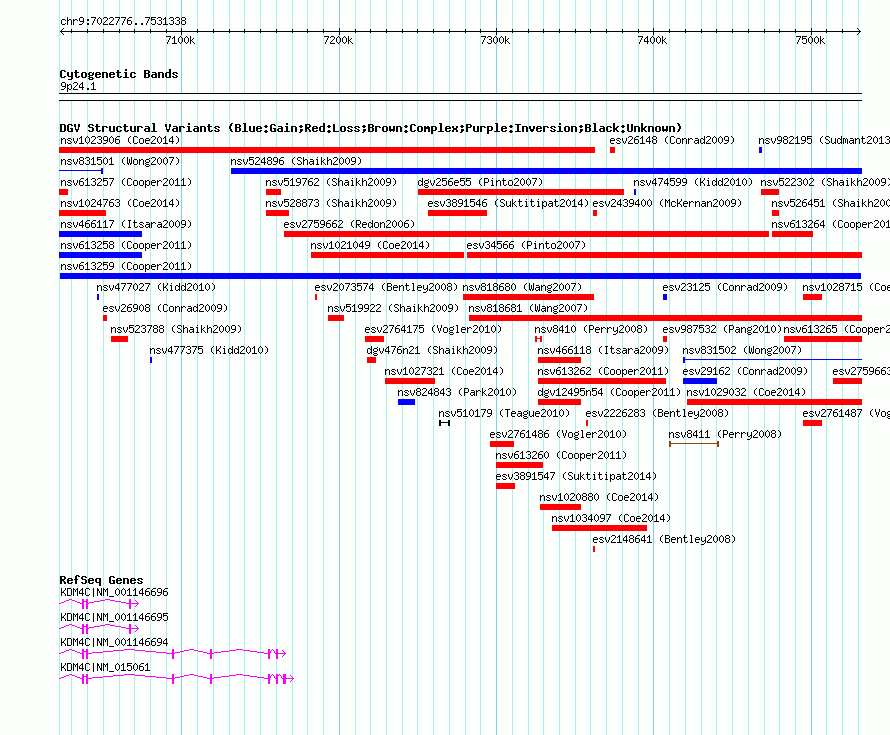Viewport: 890px width, 735px height.
Task: Open the KDM4C|NM_001146694 gene label
Action: point(114,642)
